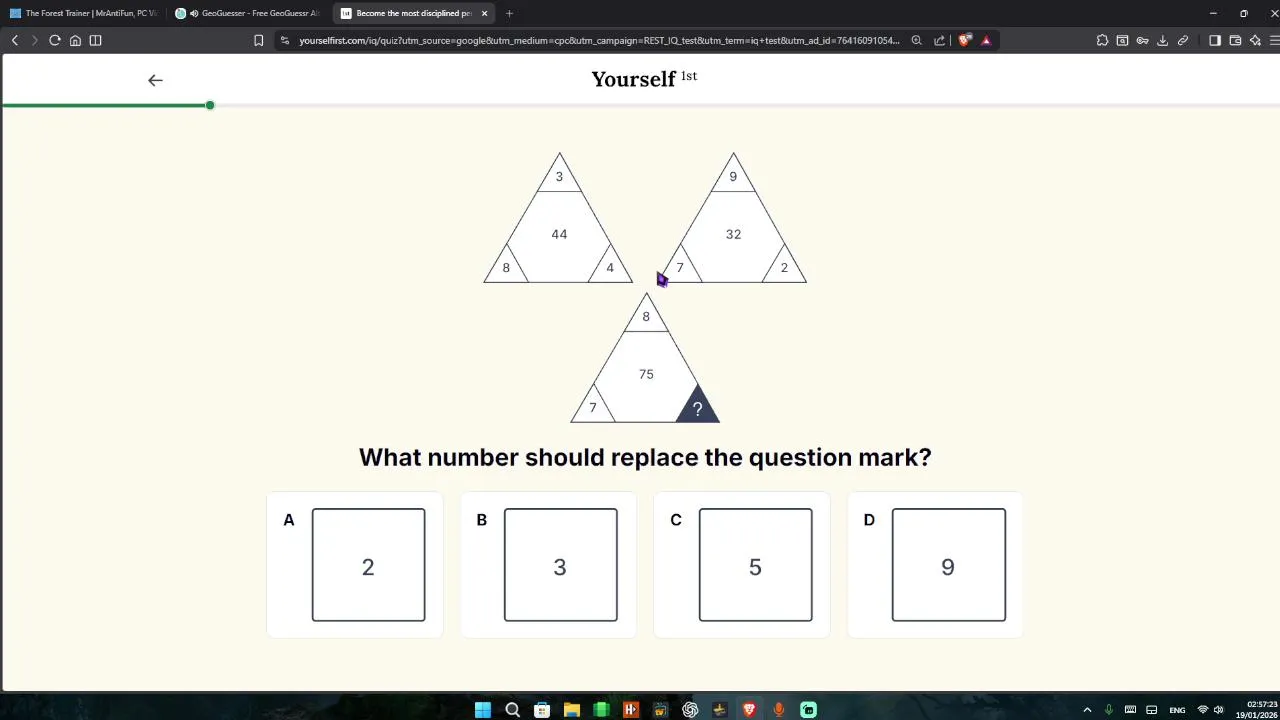Click the green microphone tray icon
Screen dimensions: 1280x720
click(1108, 710)
